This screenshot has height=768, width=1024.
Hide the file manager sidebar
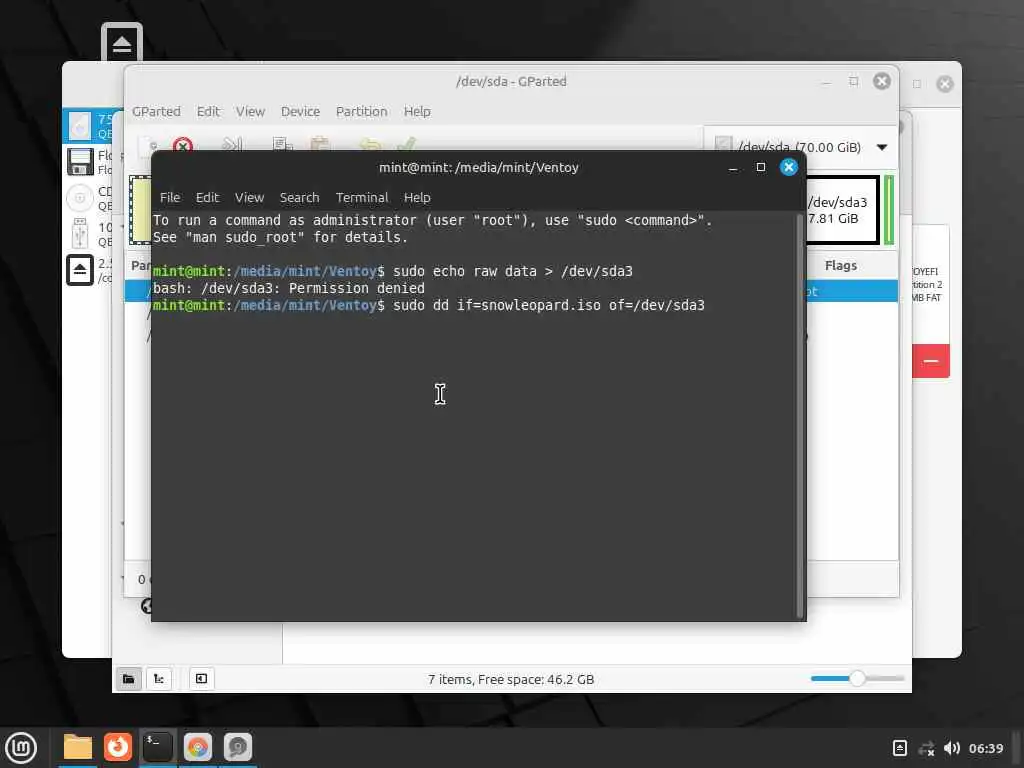202,679
